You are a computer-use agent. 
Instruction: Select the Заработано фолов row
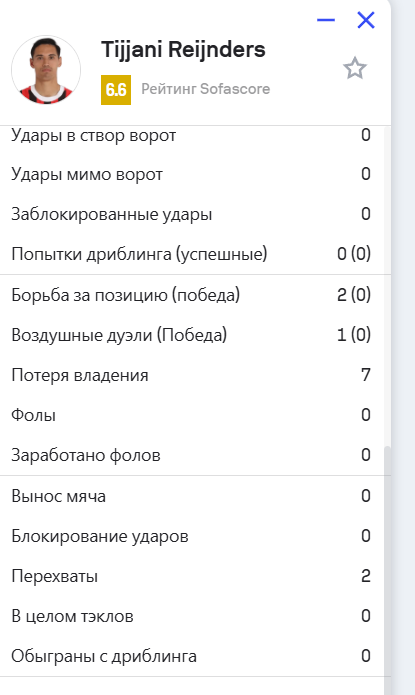tap(191, 455)
